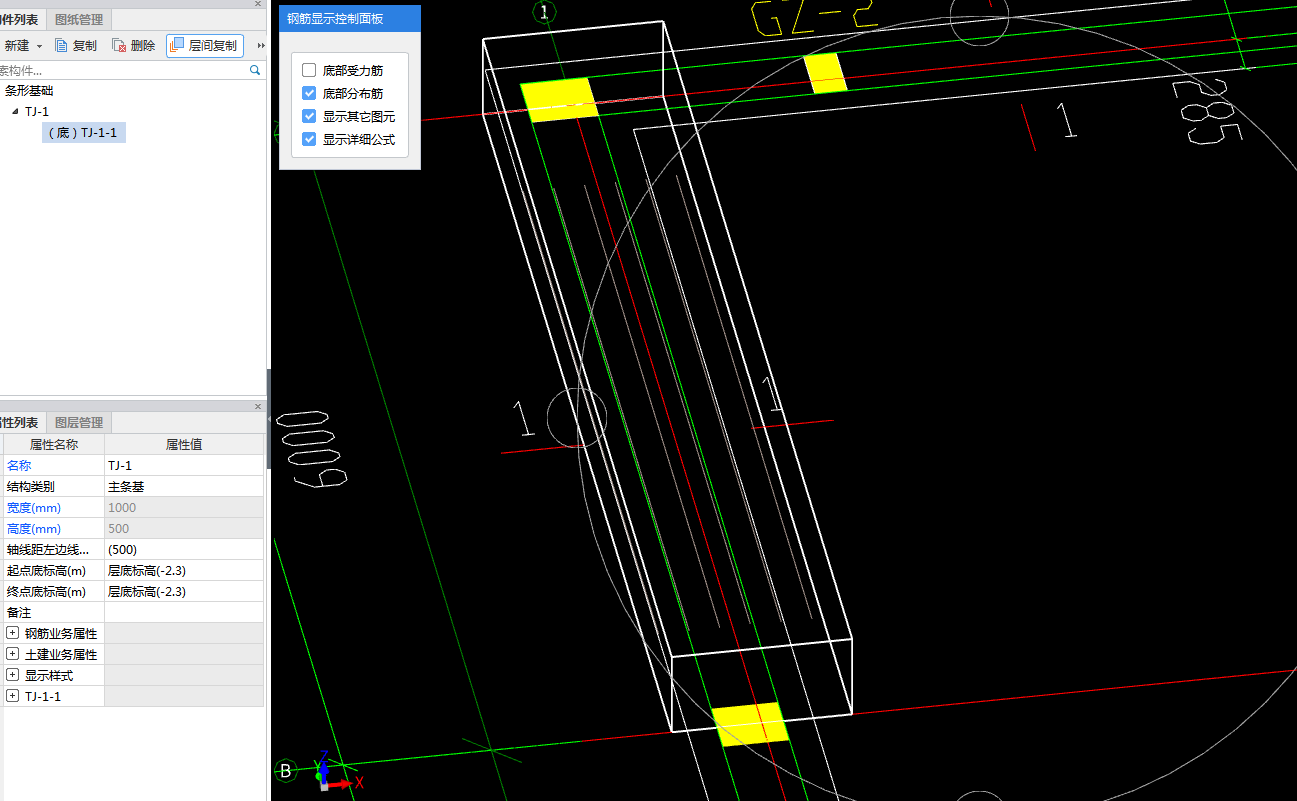
Task: Click the 结构类别 property label
Action: point(31,486)
